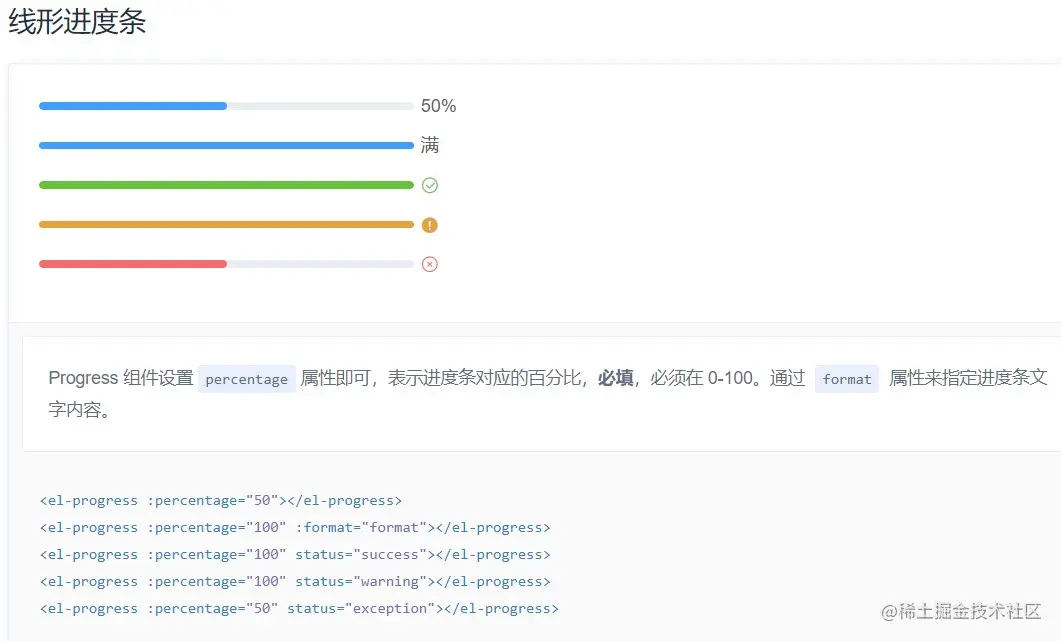Click the green success progress bar
Image resolution: width=1061 pixels, height=641 pixels.
(x=225, y=184)
